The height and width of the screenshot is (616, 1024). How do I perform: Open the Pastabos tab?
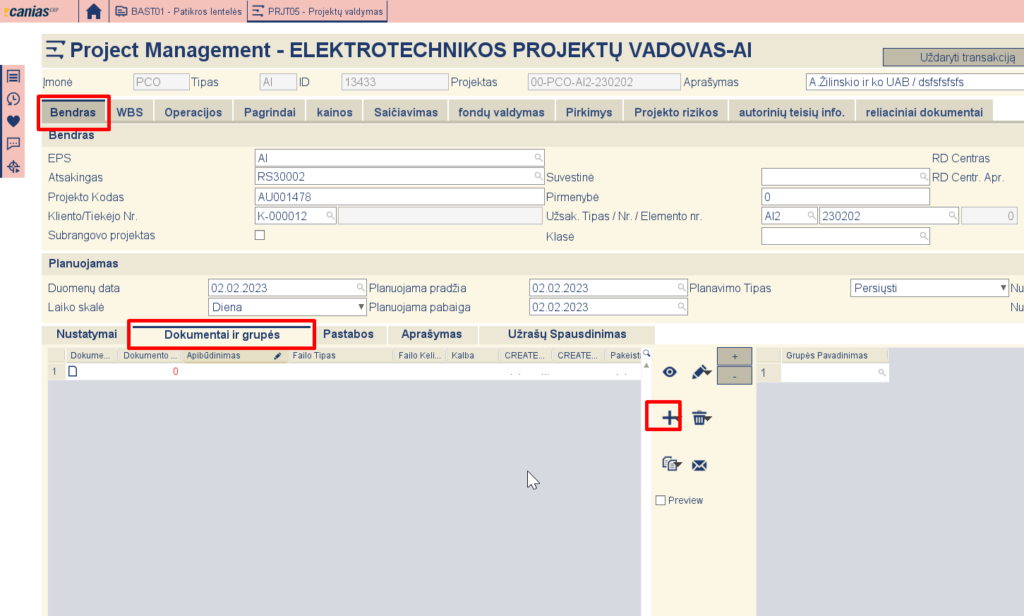350,334
